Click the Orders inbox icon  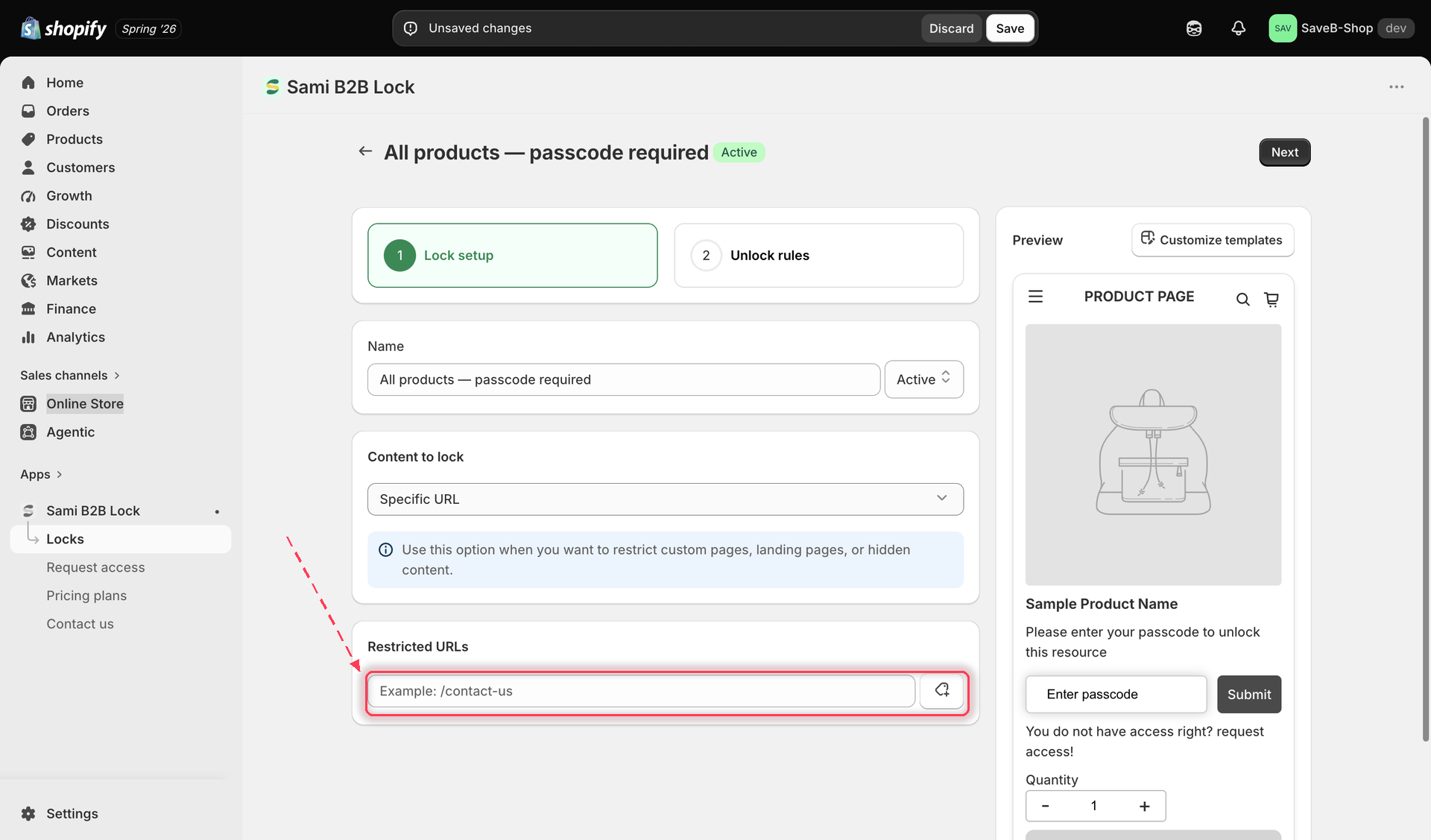coord(28,111)
